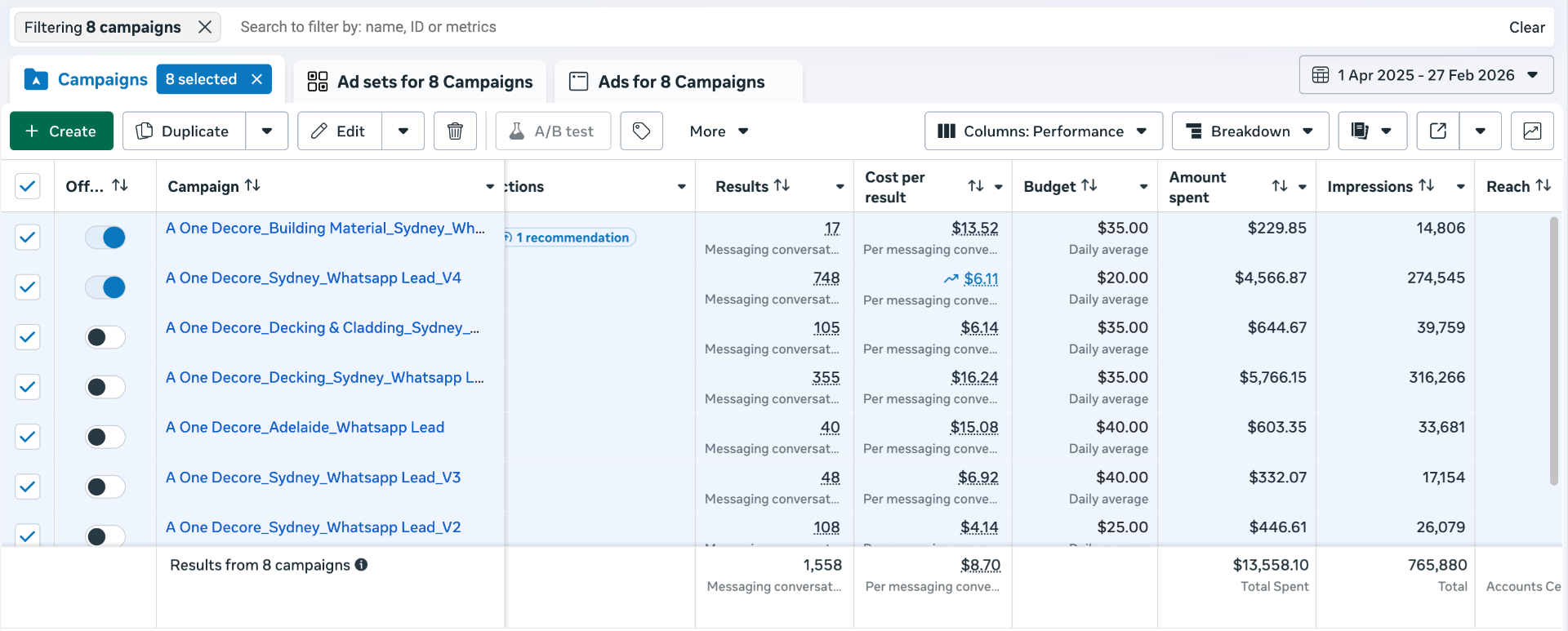Turn off Sydney_Whatsapp Lead_V4 campaign toggle
The width and height of the screenshot is (1568, 631).
coord(105,287)
